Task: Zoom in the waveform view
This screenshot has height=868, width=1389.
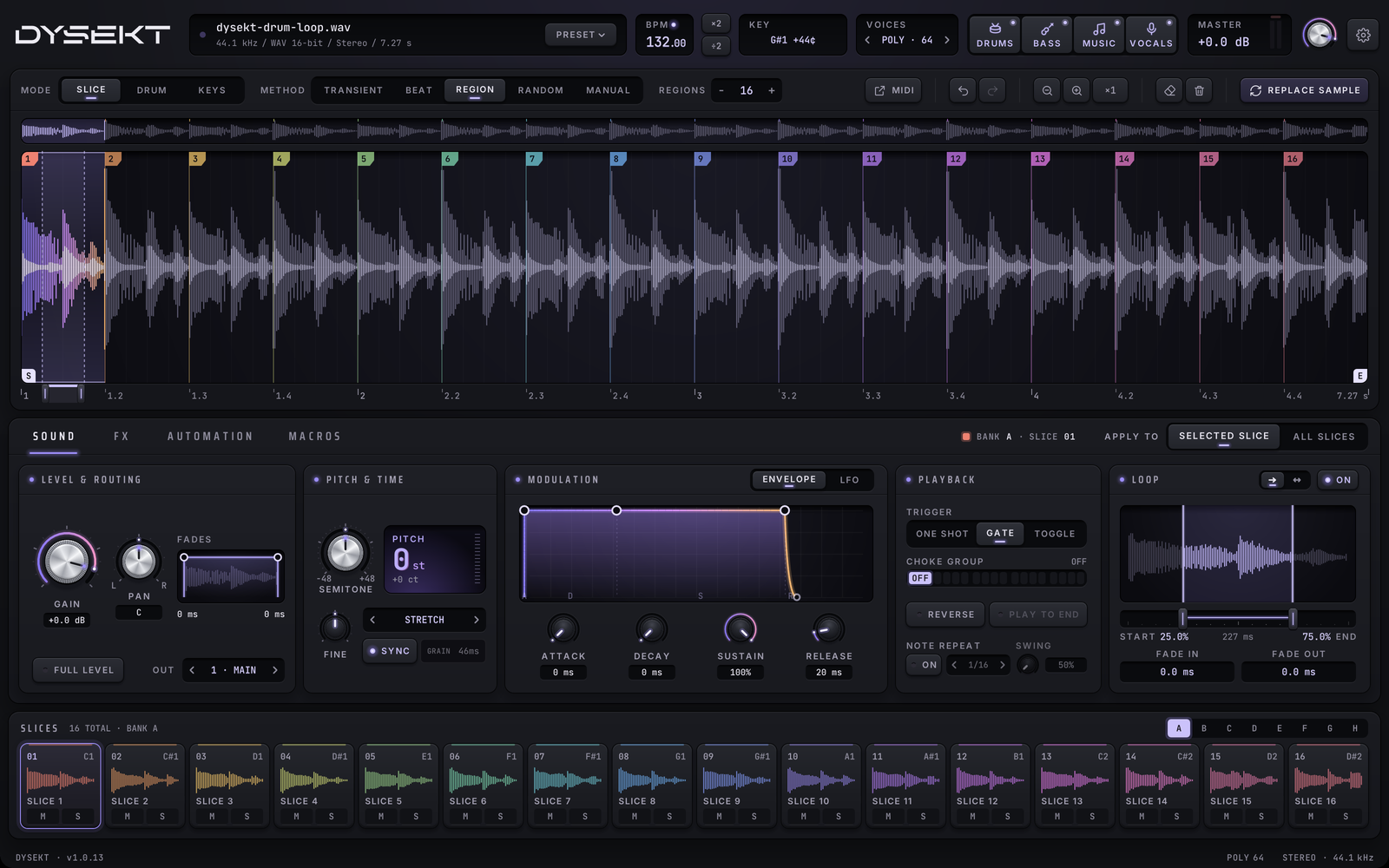Action: [x=1076, y=90]
